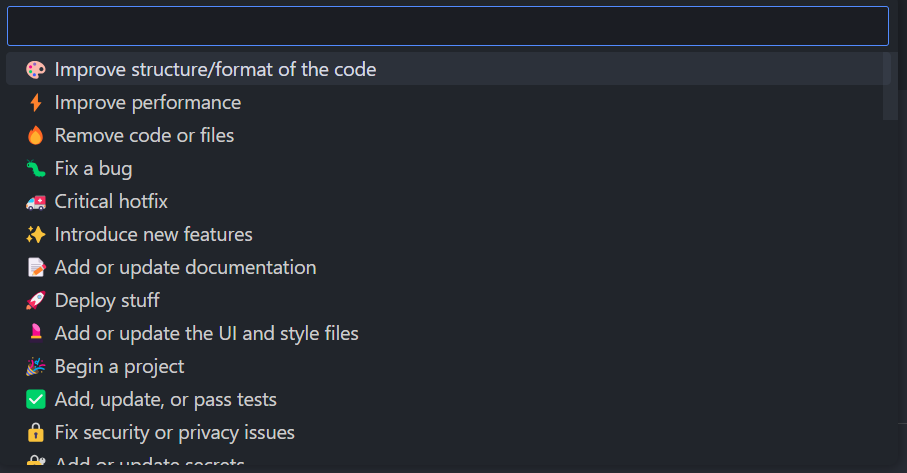This screenshot has width=907, height=473.
Task: Select "Introduce new features" from list
Action: [x=153, y=235]
